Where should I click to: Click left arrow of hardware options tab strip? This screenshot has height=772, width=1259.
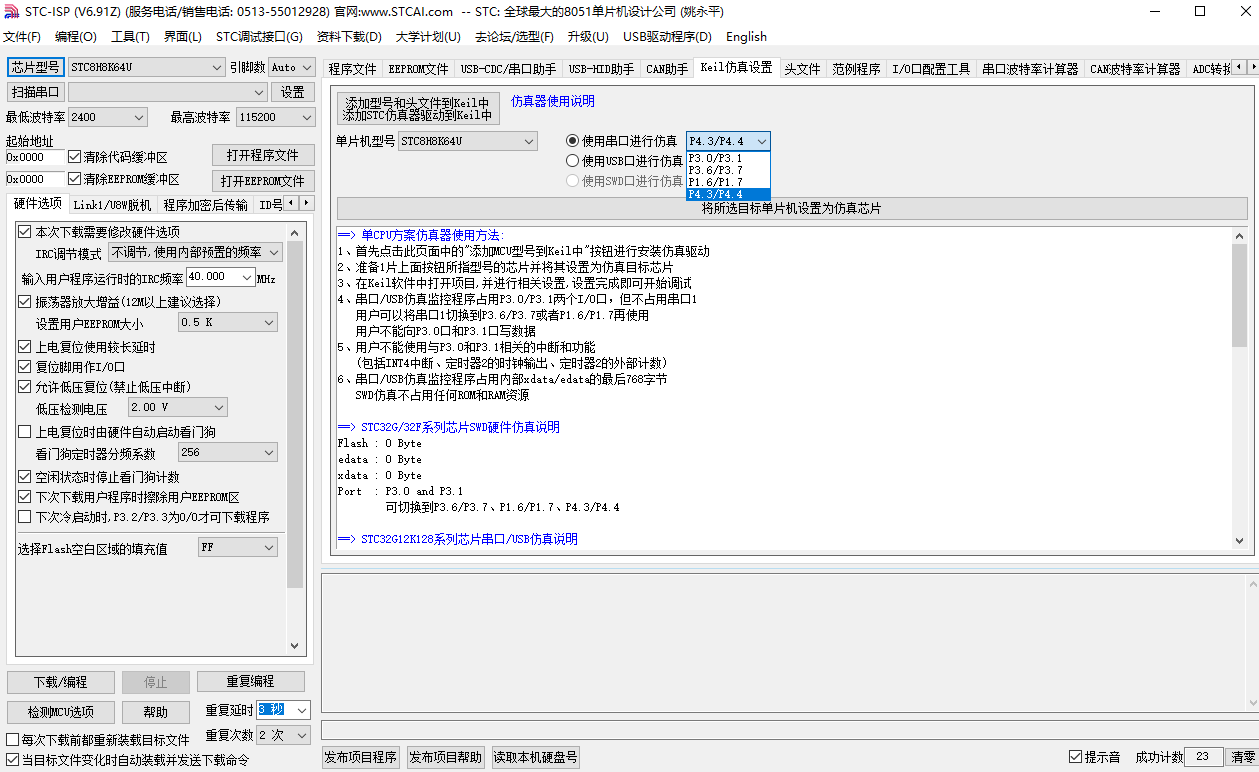coord(292,203)
